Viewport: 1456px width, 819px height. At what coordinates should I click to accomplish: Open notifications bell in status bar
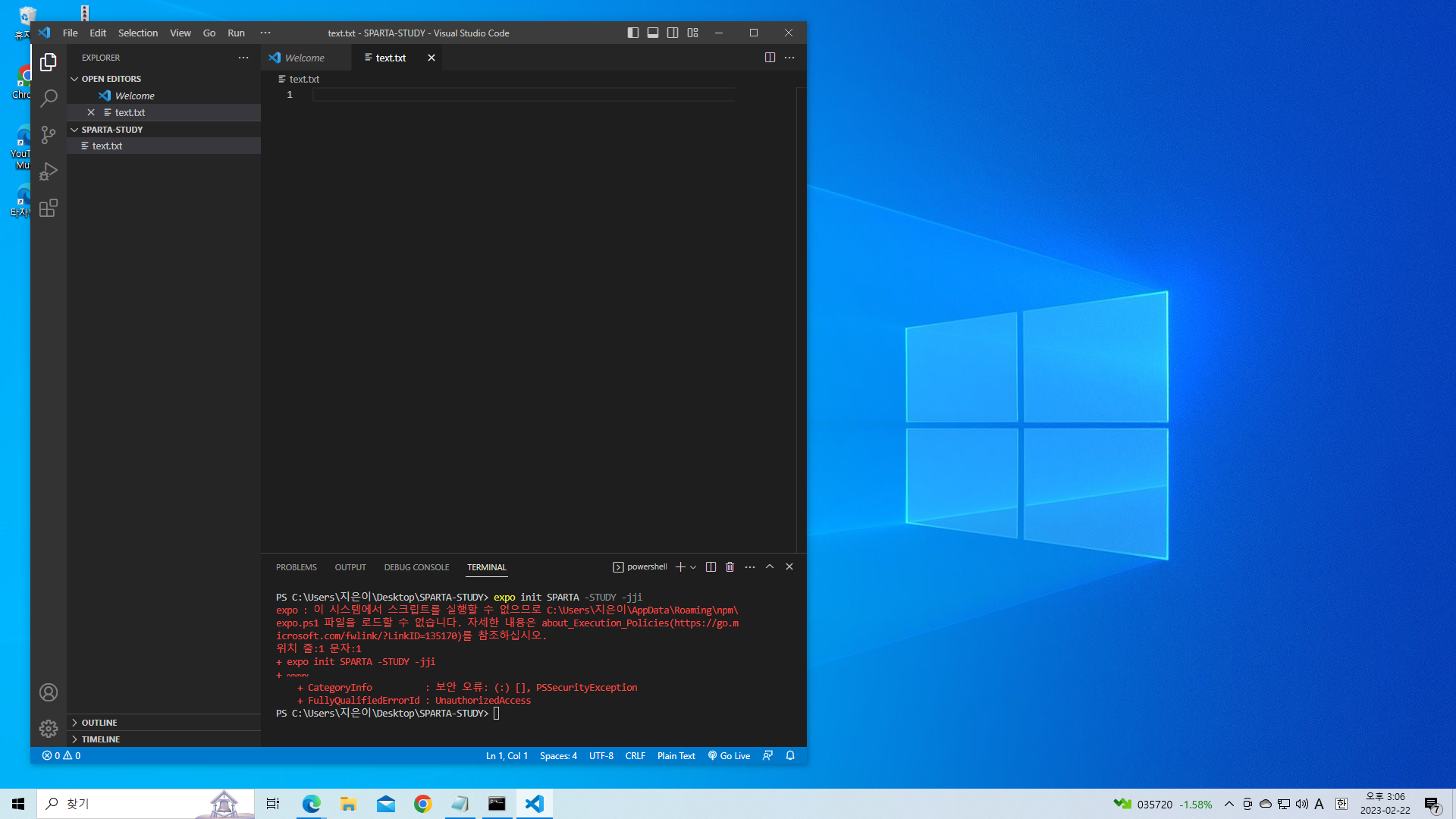point(790,756)
